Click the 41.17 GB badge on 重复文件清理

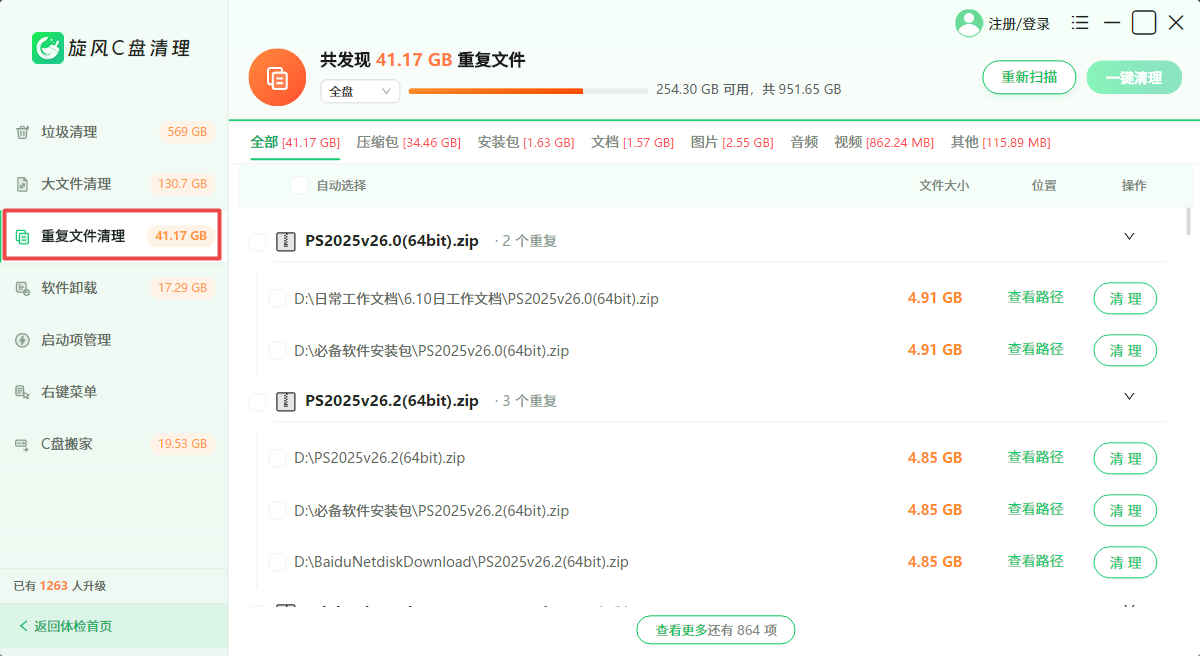coord(181,236)
